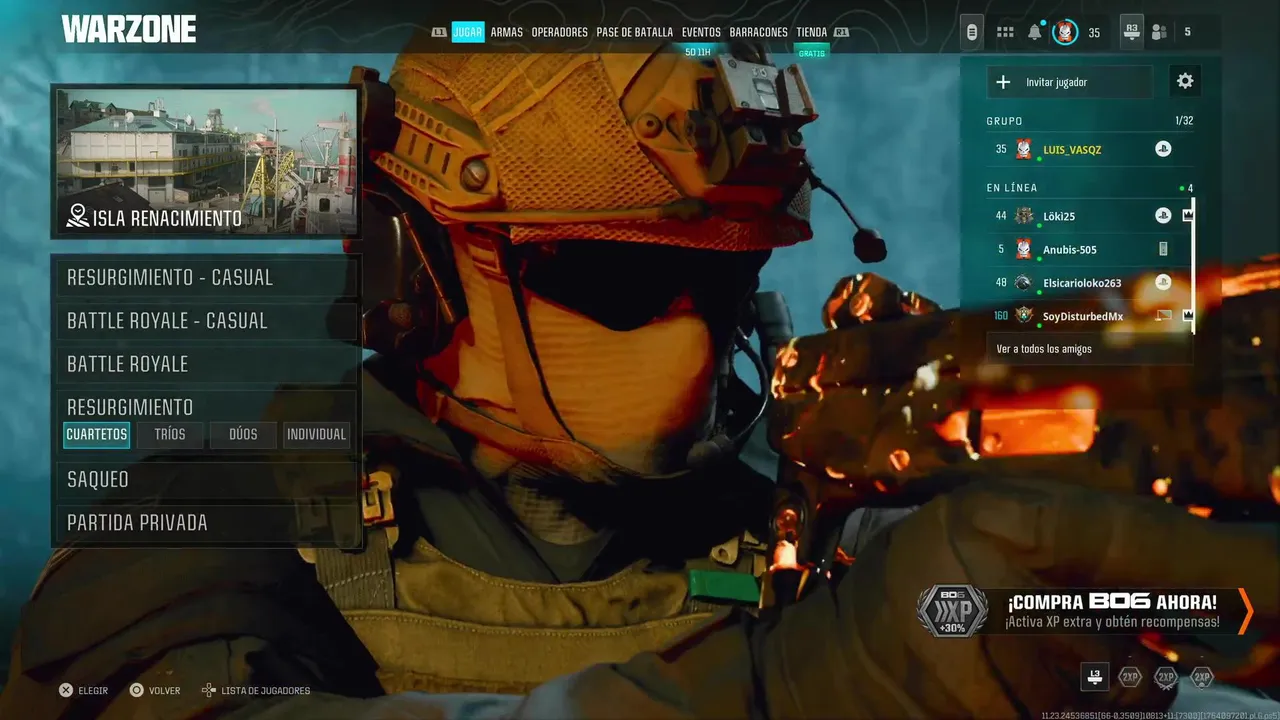
Task: Click the R3 social panel icon
Action: pos(1131,32)
